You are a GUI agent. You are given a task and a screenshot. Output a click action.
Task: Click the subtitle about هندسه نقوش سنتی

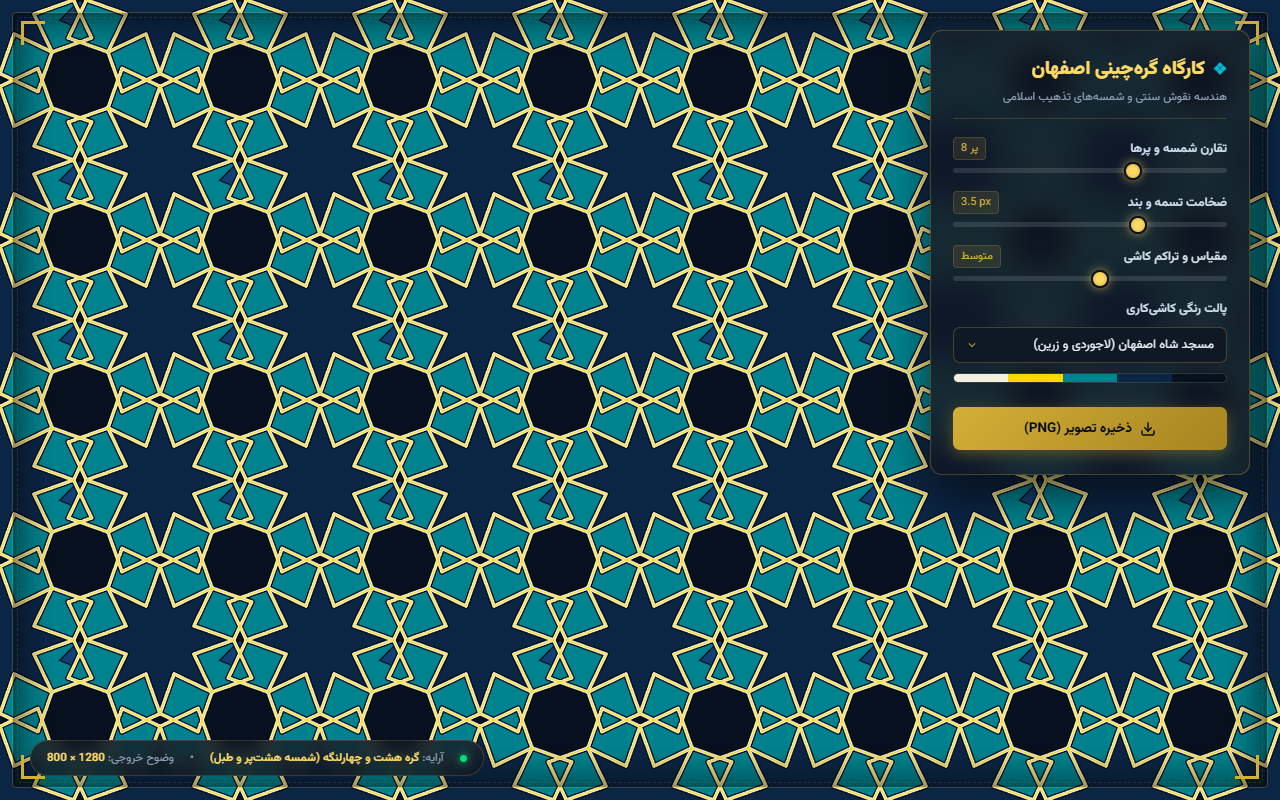[1114, 97]
